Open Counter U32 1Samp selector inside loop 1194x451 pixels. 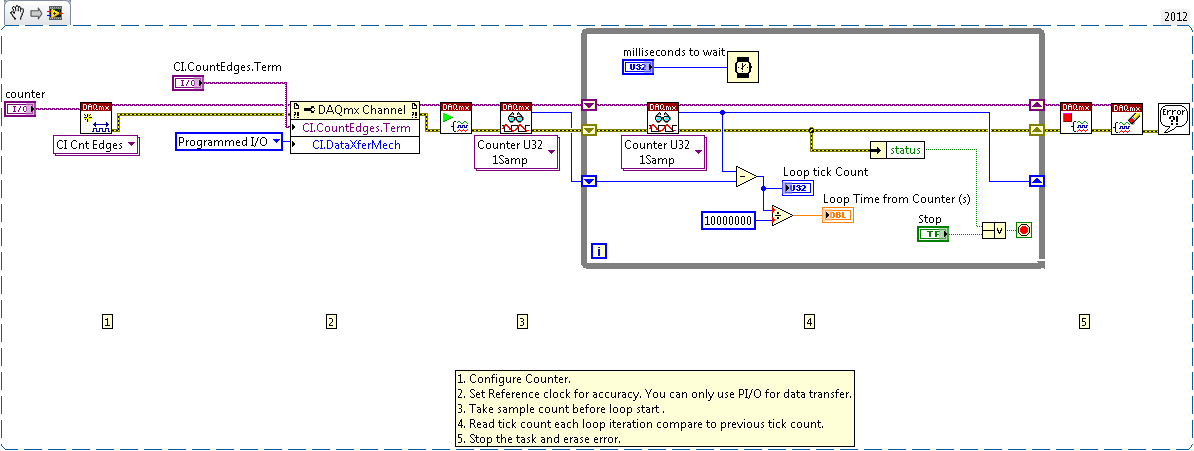(x=662, y=152)
